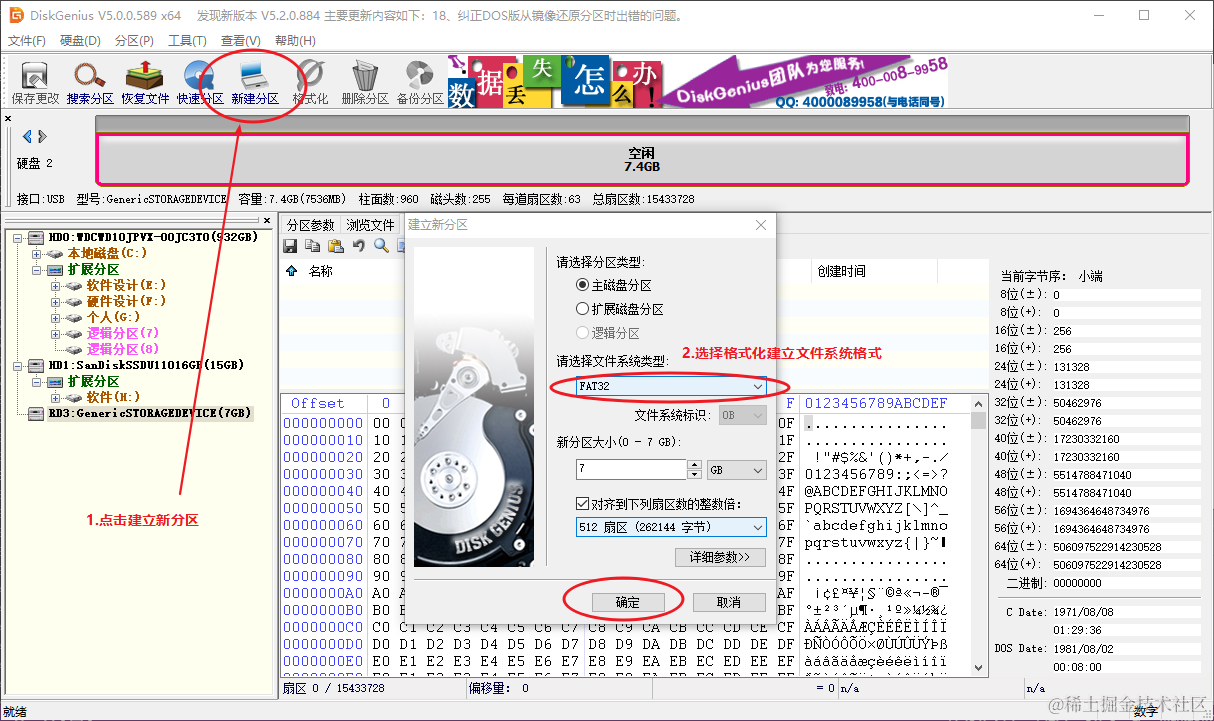Collapse the HD0:WDCWD10JPVX disk node
1214x721 pixels.
click(x=17, y=237)
